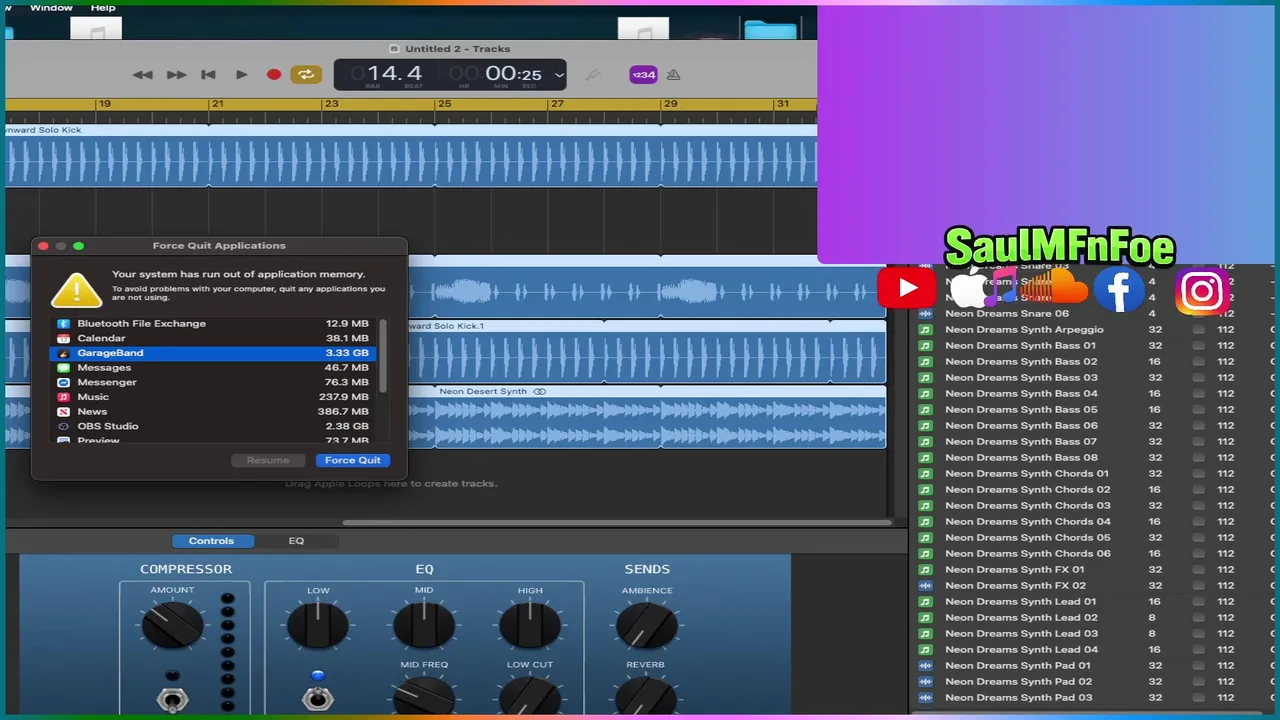This screenshot has height=720, width=1280.
Task: Select Messenger row in Force Quit list
Action: tap(213, 382)
